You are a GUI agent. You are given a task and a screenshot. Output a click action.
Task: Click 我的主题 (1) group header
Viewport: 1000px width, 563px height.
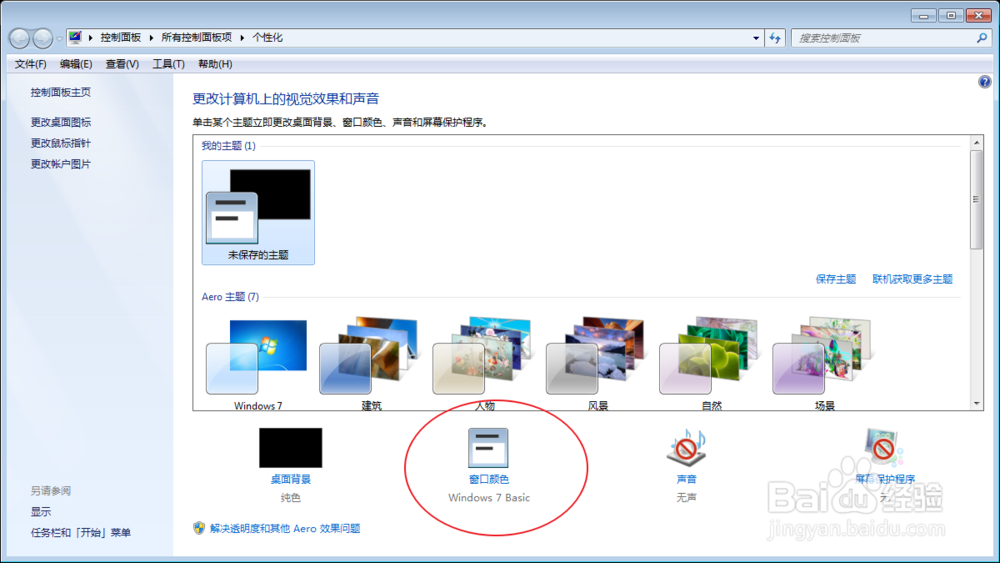click(228, 146)
